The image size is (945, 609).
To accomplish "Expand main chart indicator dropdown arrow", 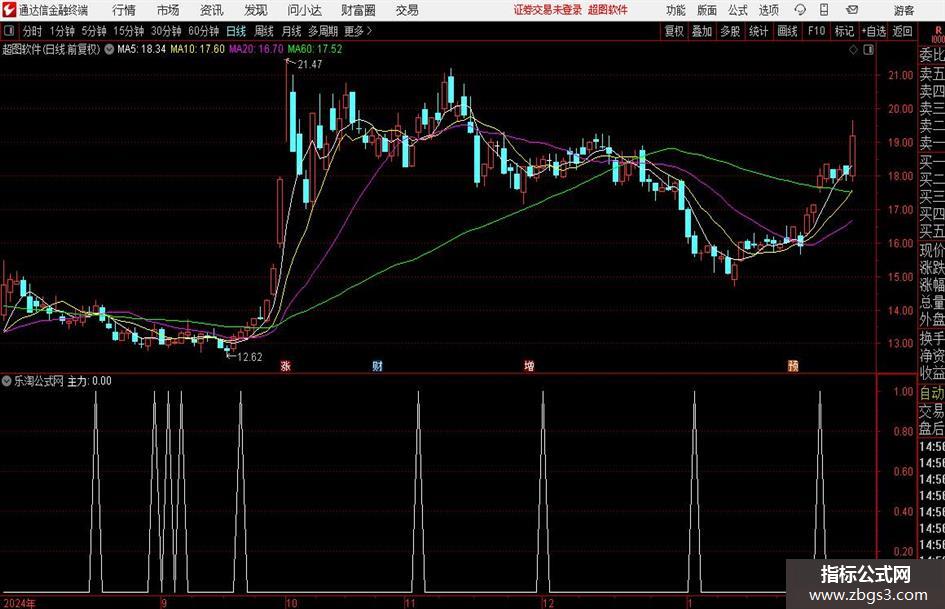I will pyautogui.click(x=109, y=49).
